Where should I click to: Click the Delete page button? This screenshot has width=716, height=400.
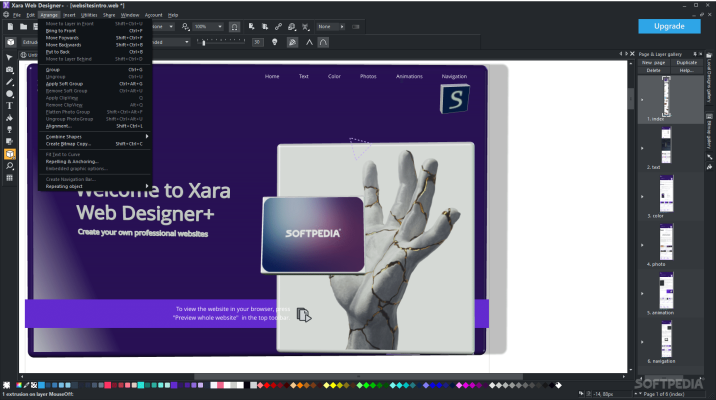pos(653,70)
